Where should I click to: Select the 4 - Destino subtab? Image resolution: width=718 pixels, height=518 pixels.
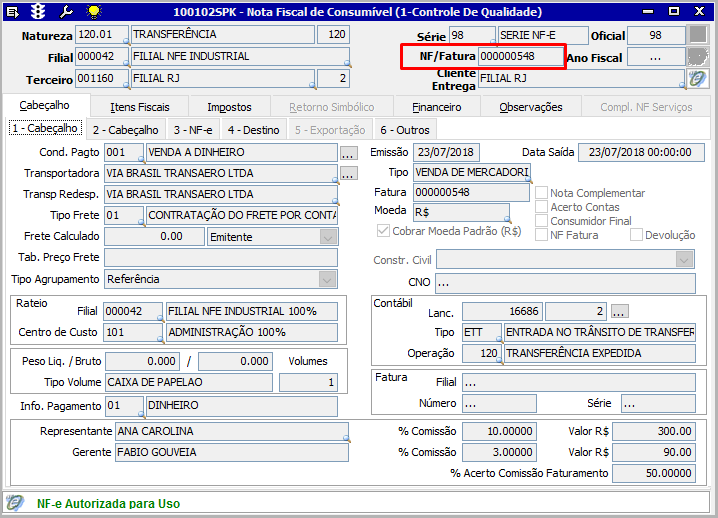tap(254, 130)
